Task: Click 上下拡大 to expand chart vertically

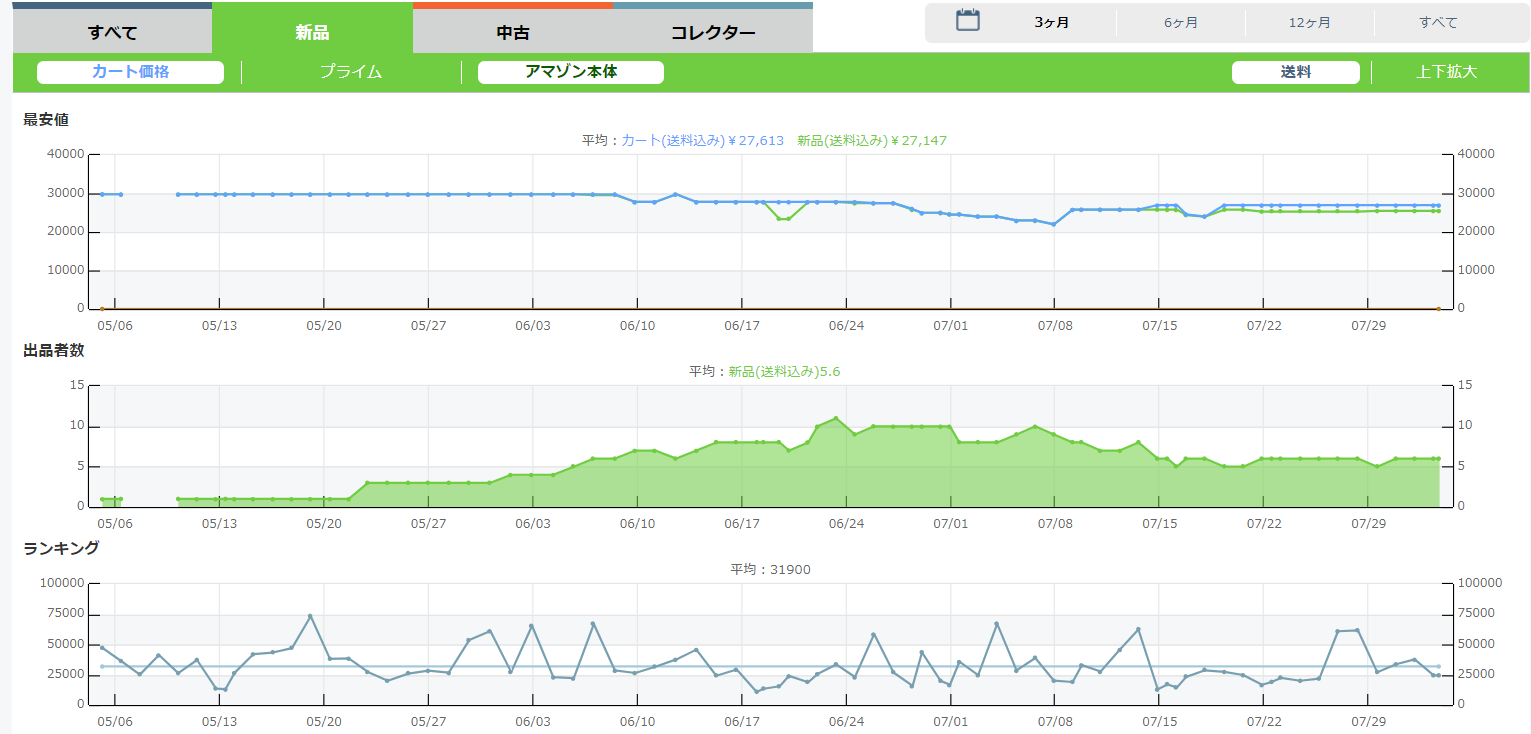Action: tap(1446, 72)
